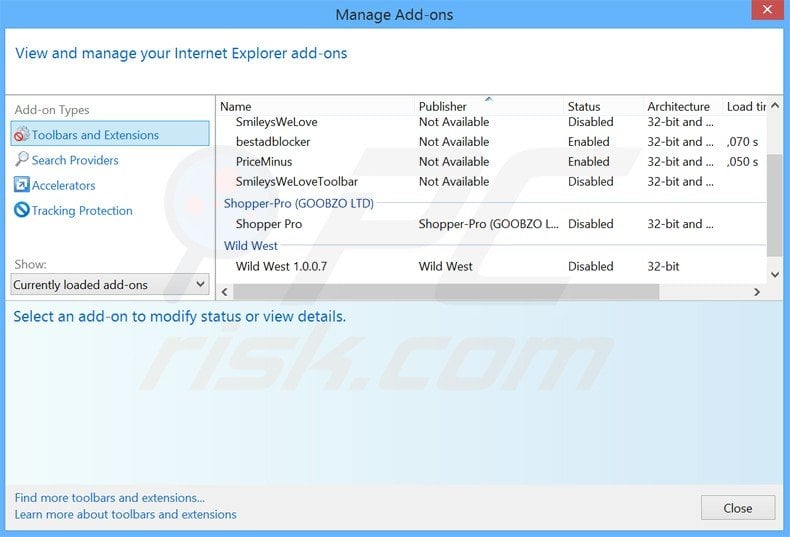Click horizontal scroll left arrow
790x537 pixels.
click(x=225, y=292)
